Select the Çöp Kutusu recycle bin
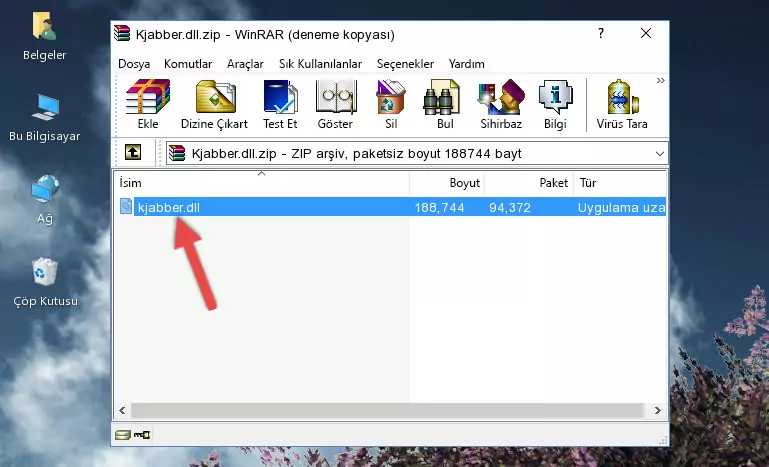The image size is (769, 467). 45,283
